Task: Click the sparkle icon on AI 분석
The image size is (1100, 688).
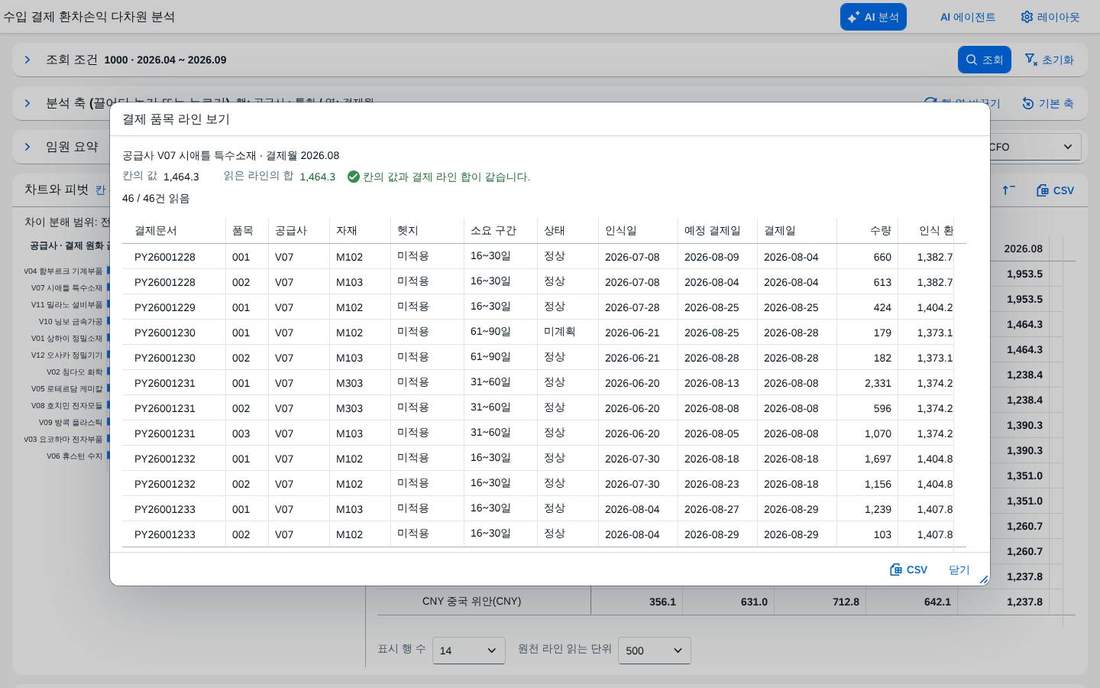Action: coord(853,18)
